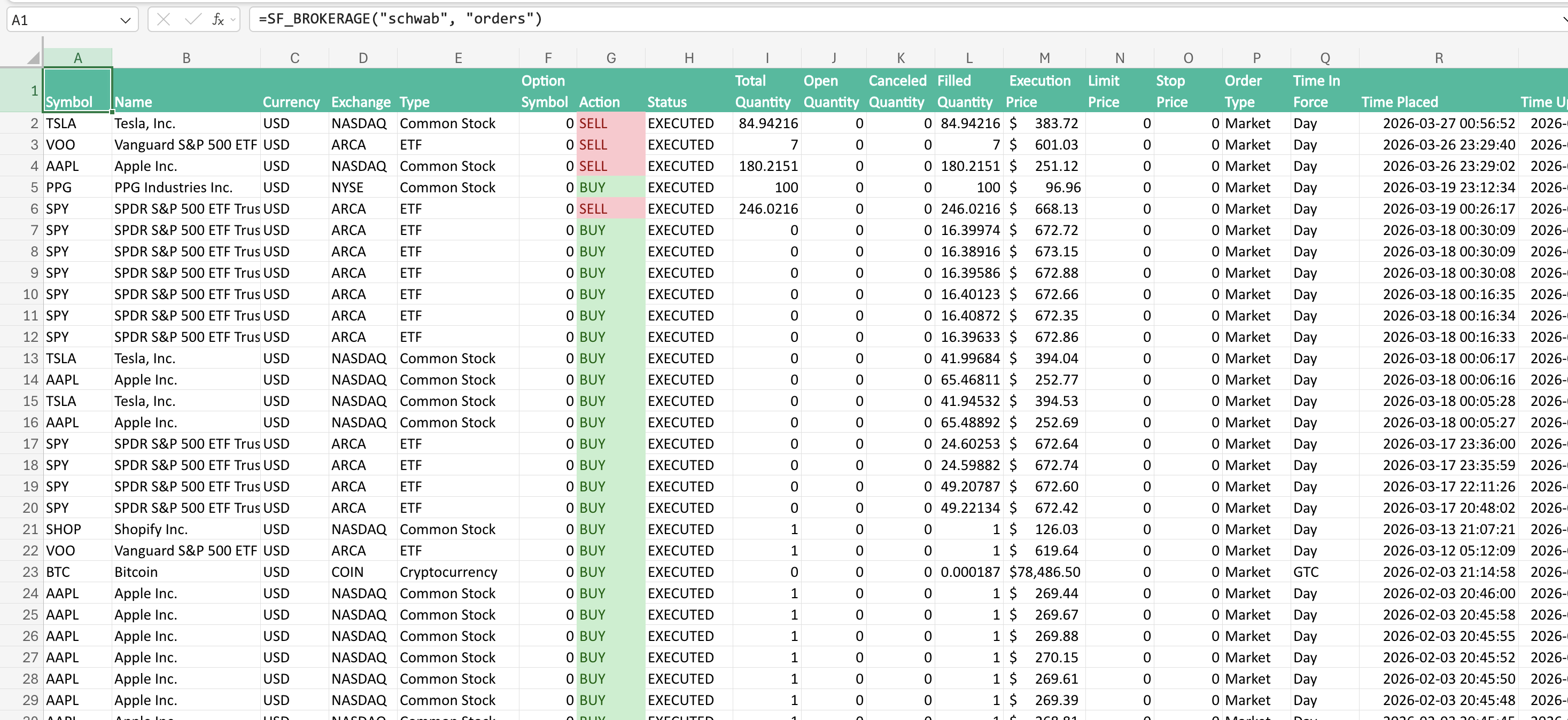This screenshot has height=720, width=1568.
Task: Click the NYSE exchange cell
Action: [363, 187]
